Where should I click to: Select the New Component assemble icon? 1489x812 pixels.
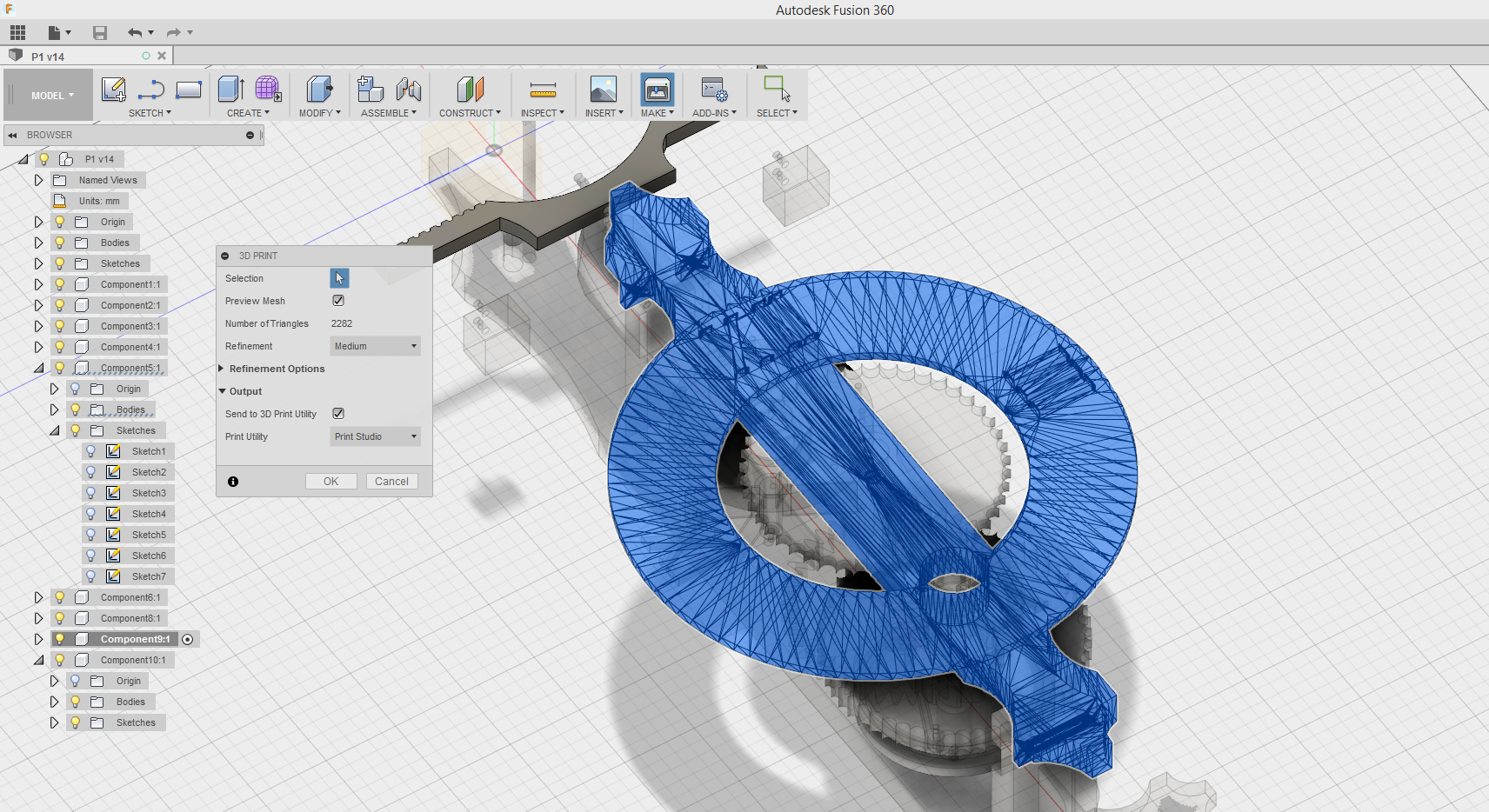pos(371,89)
